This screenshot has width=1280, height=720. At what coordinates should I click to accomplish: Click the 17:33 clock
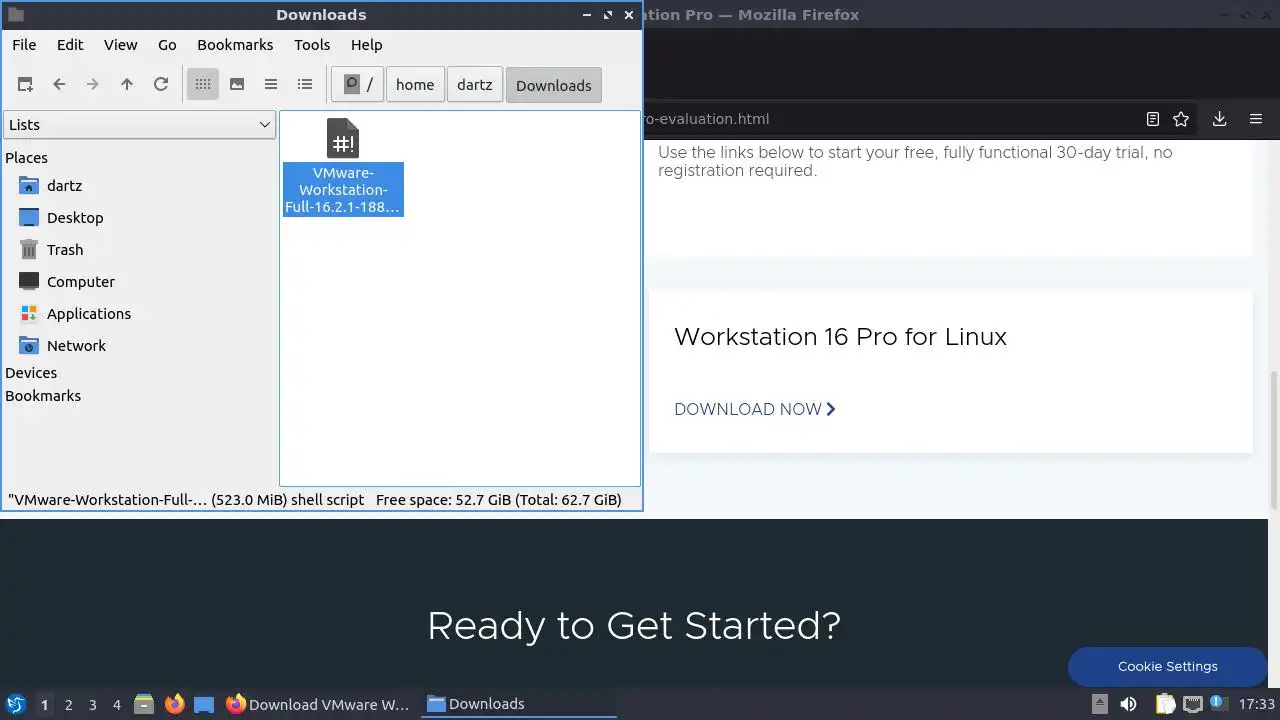[1257, 704]
